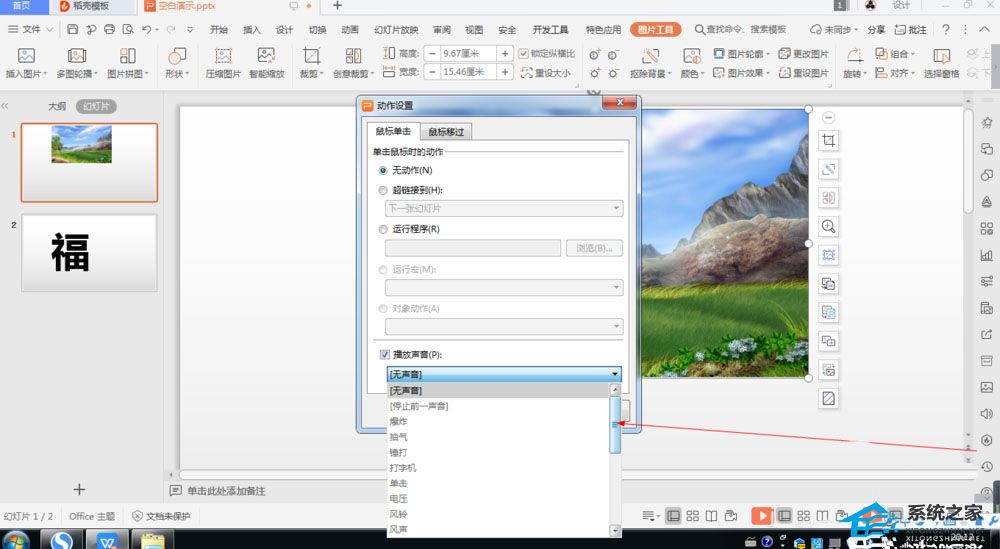Switch to the 鼠标移过 tab

[445, 132]
